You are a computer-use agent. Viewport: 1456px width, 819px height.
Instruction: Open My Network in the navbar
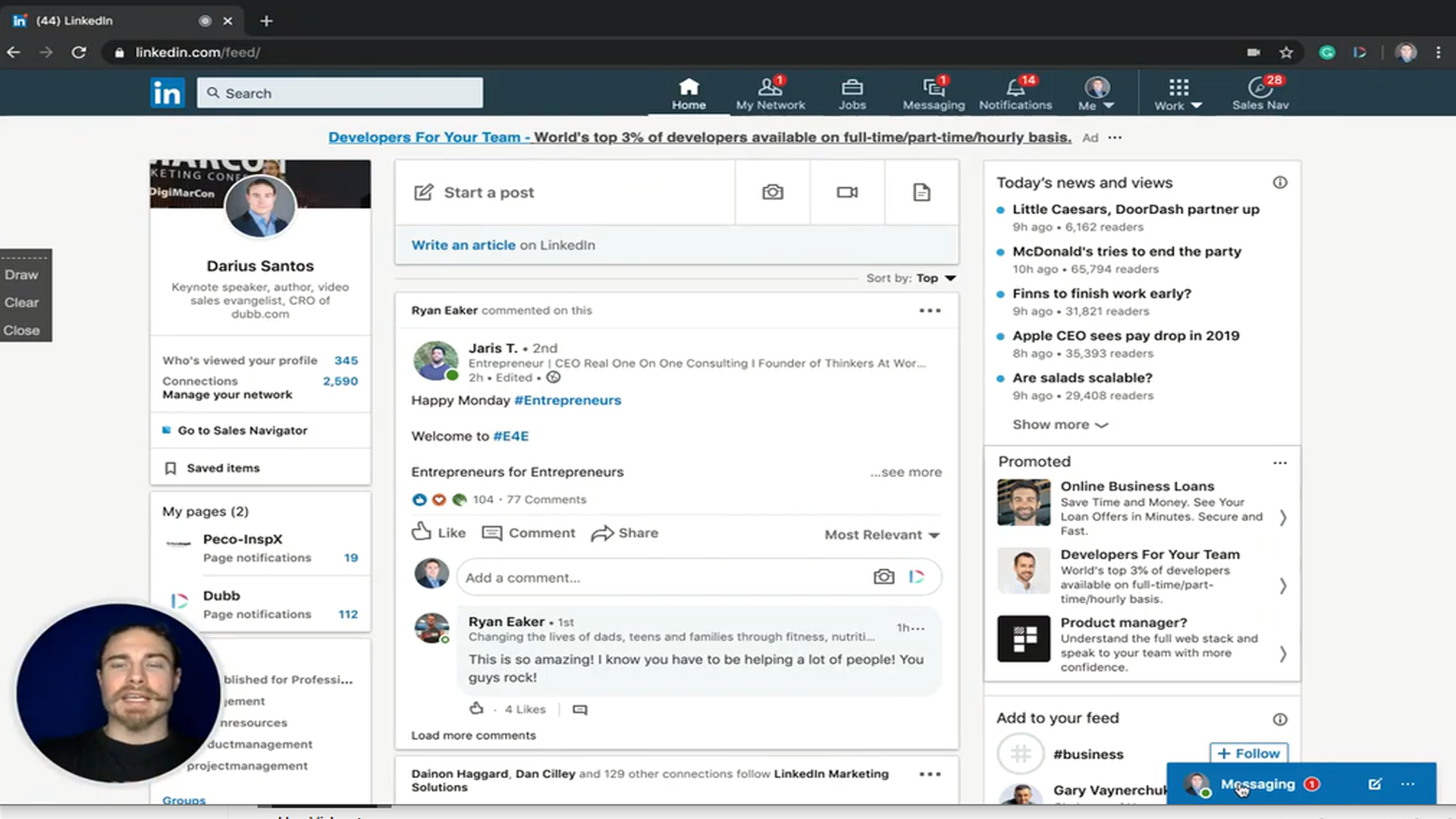[770, 93]
